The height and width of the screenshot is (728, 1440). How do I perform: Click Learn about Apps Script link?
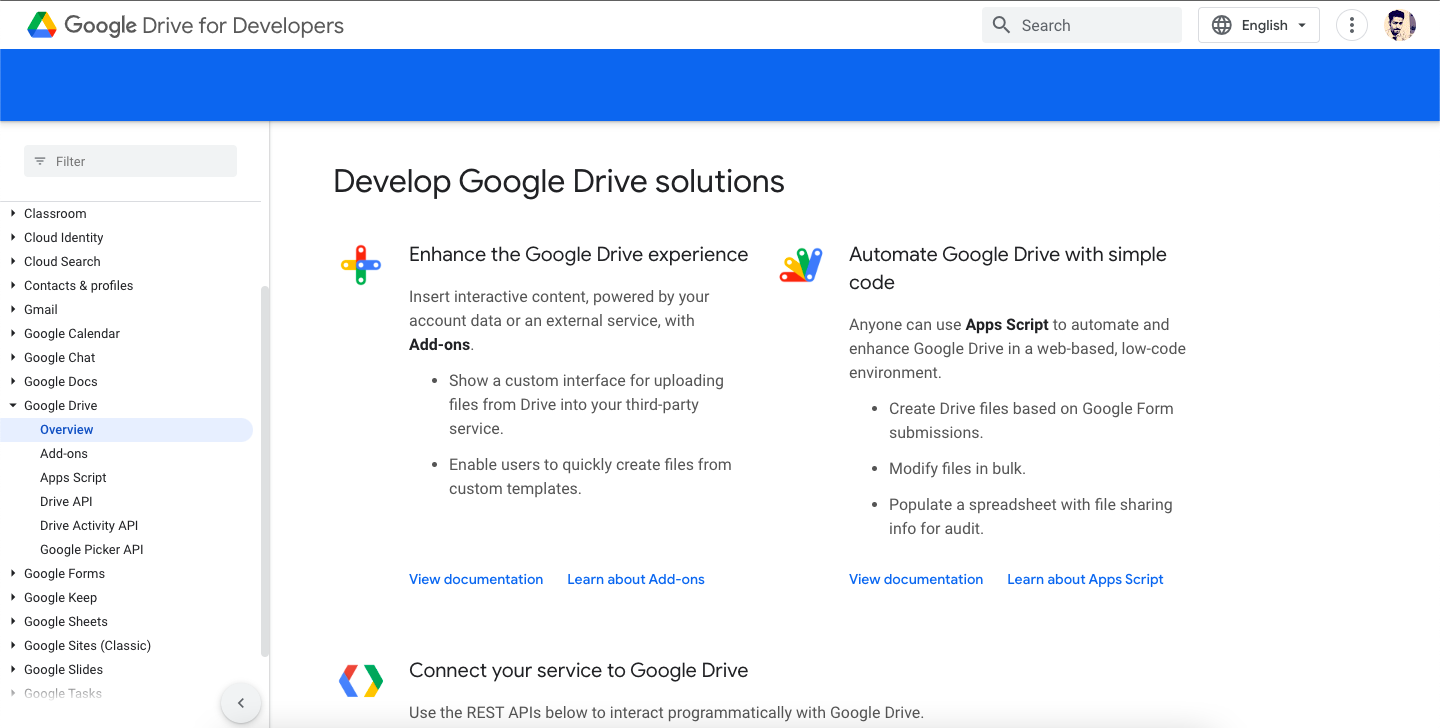pos(1085,579)
